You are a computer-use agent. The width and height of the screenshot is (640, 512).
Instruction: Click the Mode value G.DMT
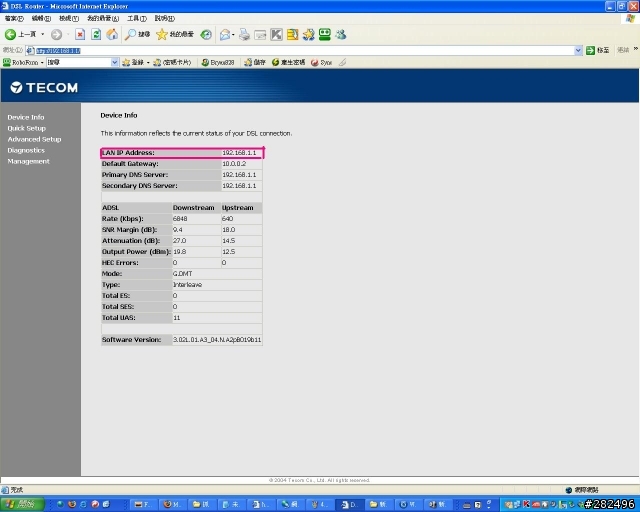pyautogui.click(x=182, y=274)
